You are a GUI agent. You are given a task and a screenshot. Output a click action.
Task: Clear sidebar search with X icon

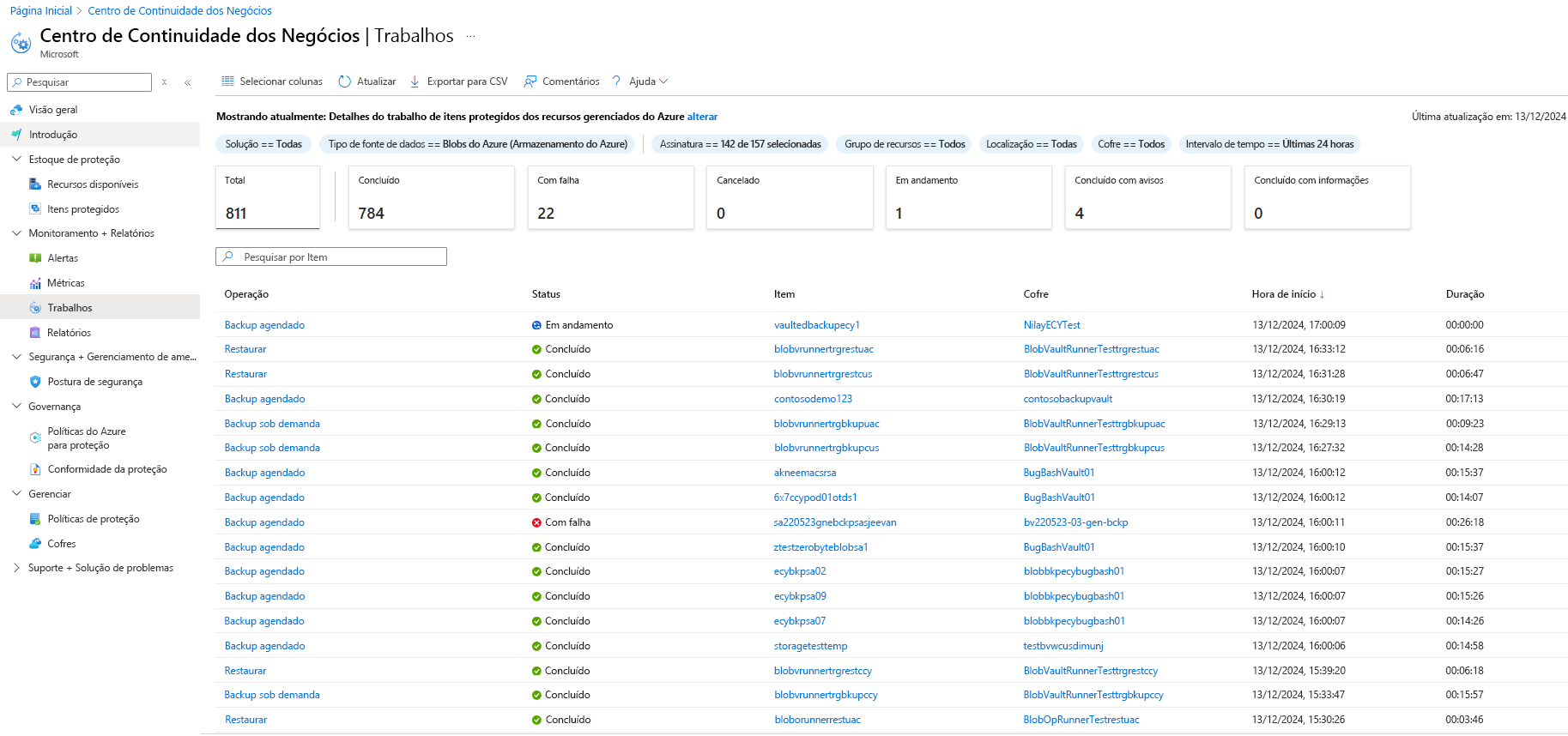pos(164,82)
